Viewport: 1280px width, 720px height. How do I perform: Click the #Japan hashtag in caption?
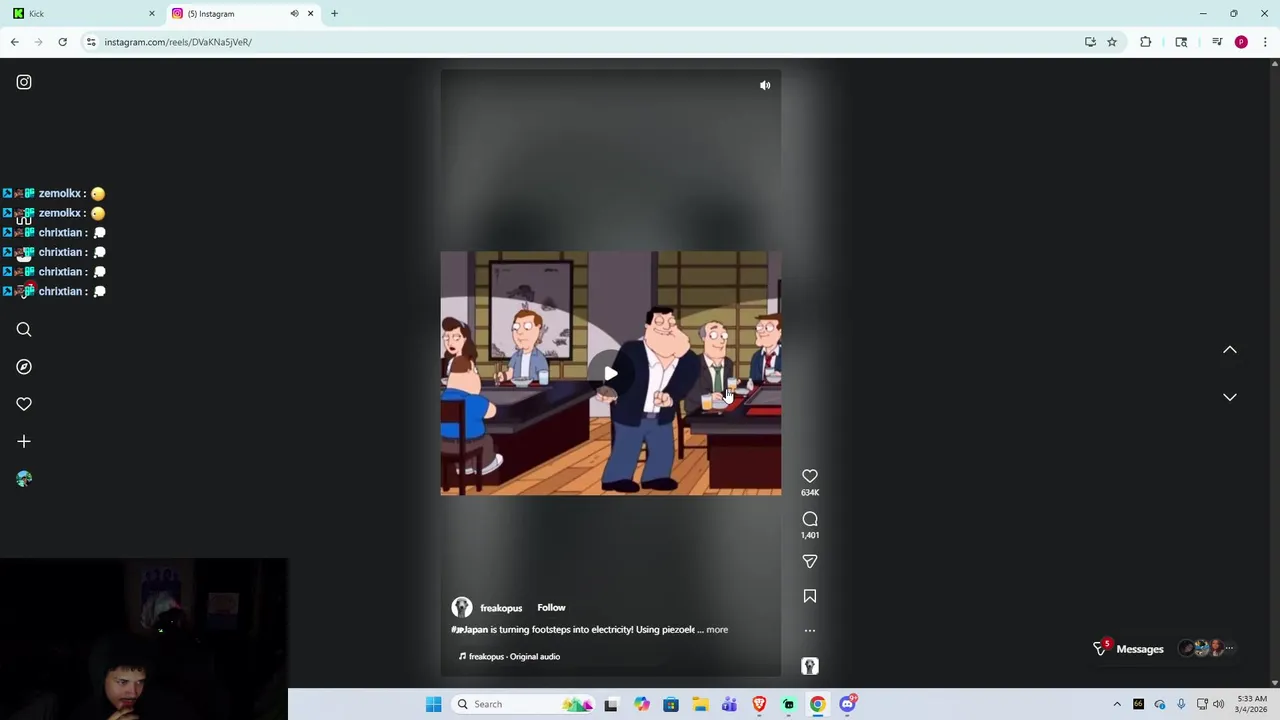(469, 630)
